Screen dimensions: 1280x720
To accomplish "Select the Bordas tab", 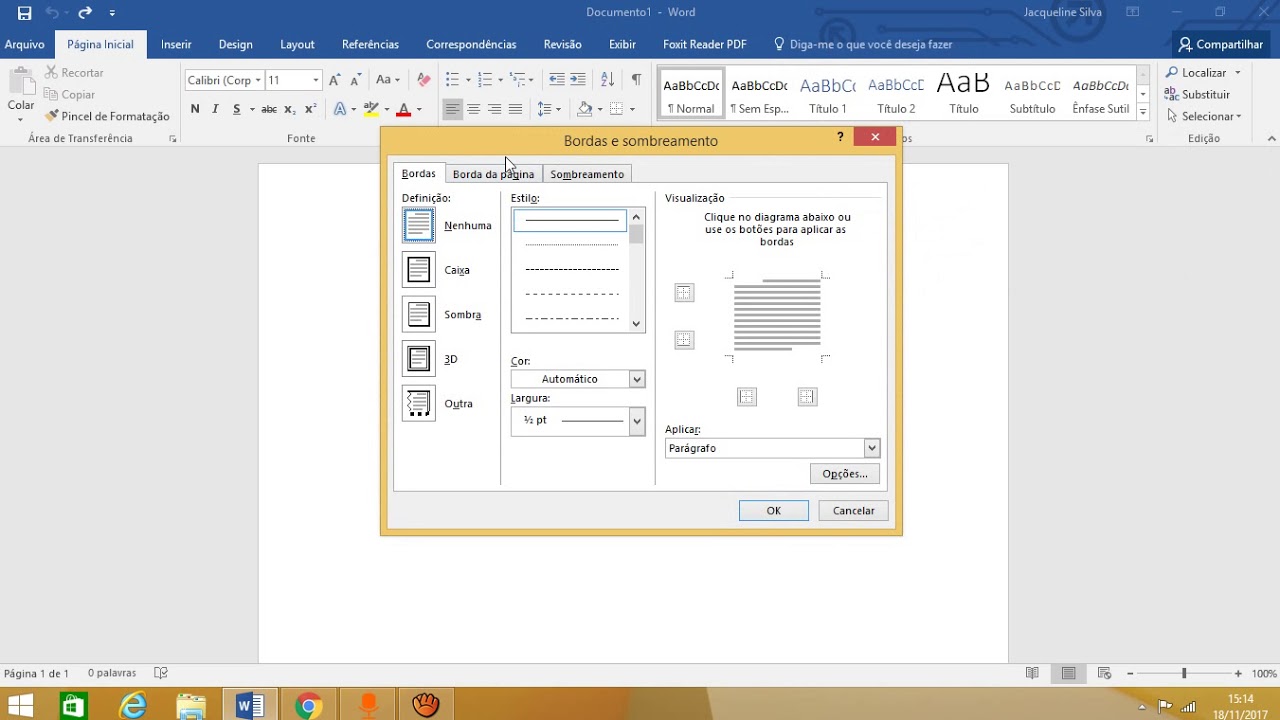I will pos(418,173).
